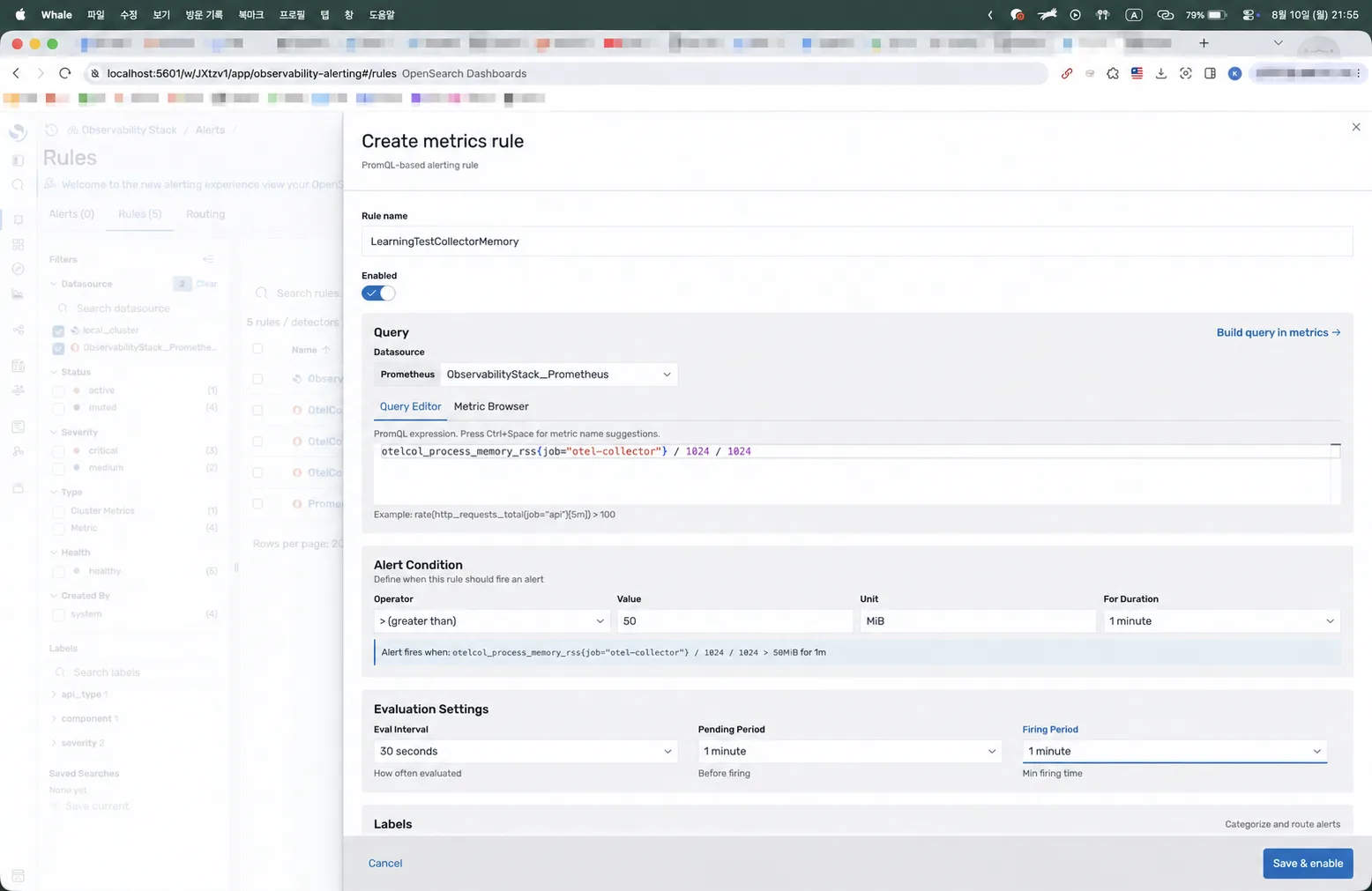
Task: Open the Operator dropdown
Action: click(x=492, y=621)
